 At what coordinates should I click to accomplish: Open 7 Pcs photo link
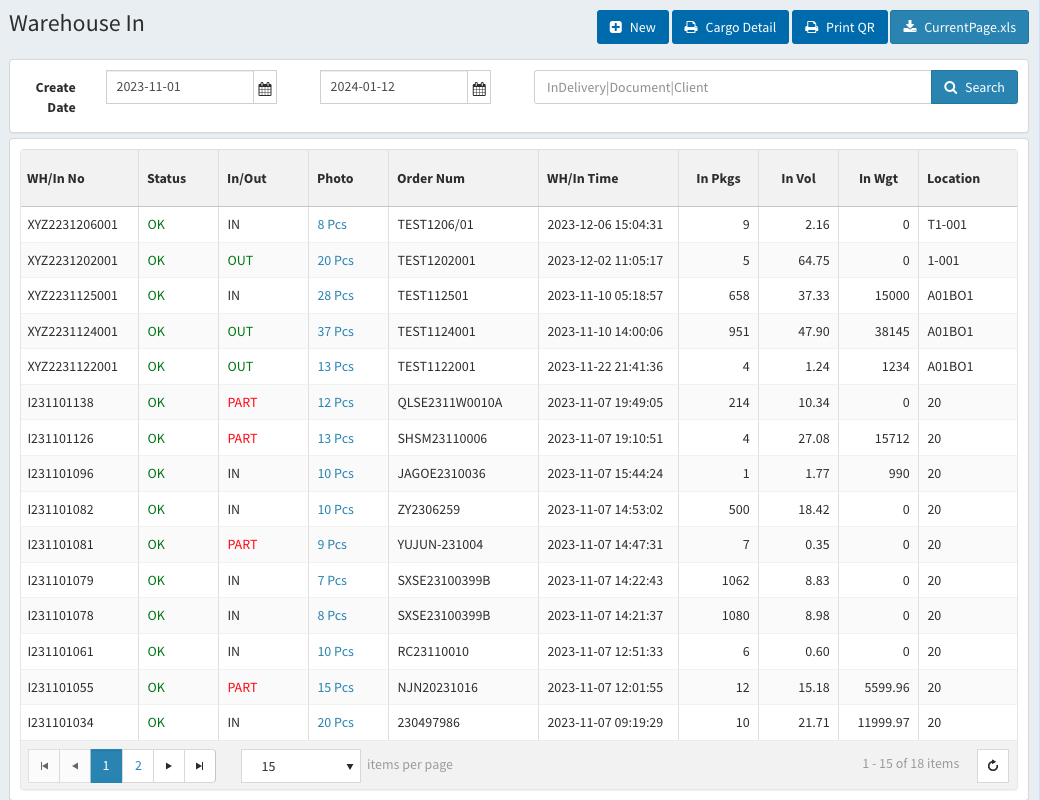332,580
